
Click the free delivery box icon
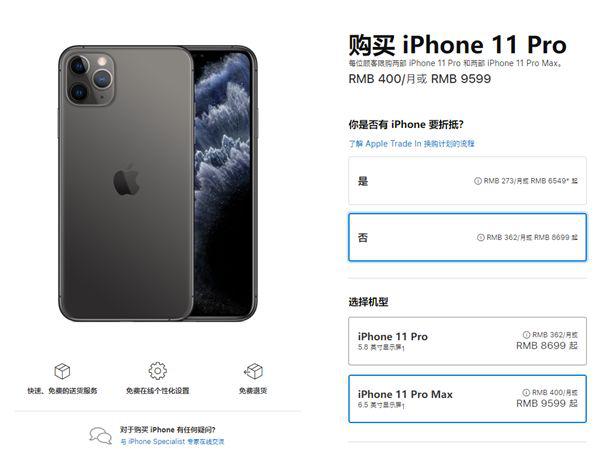click(62, 371)
